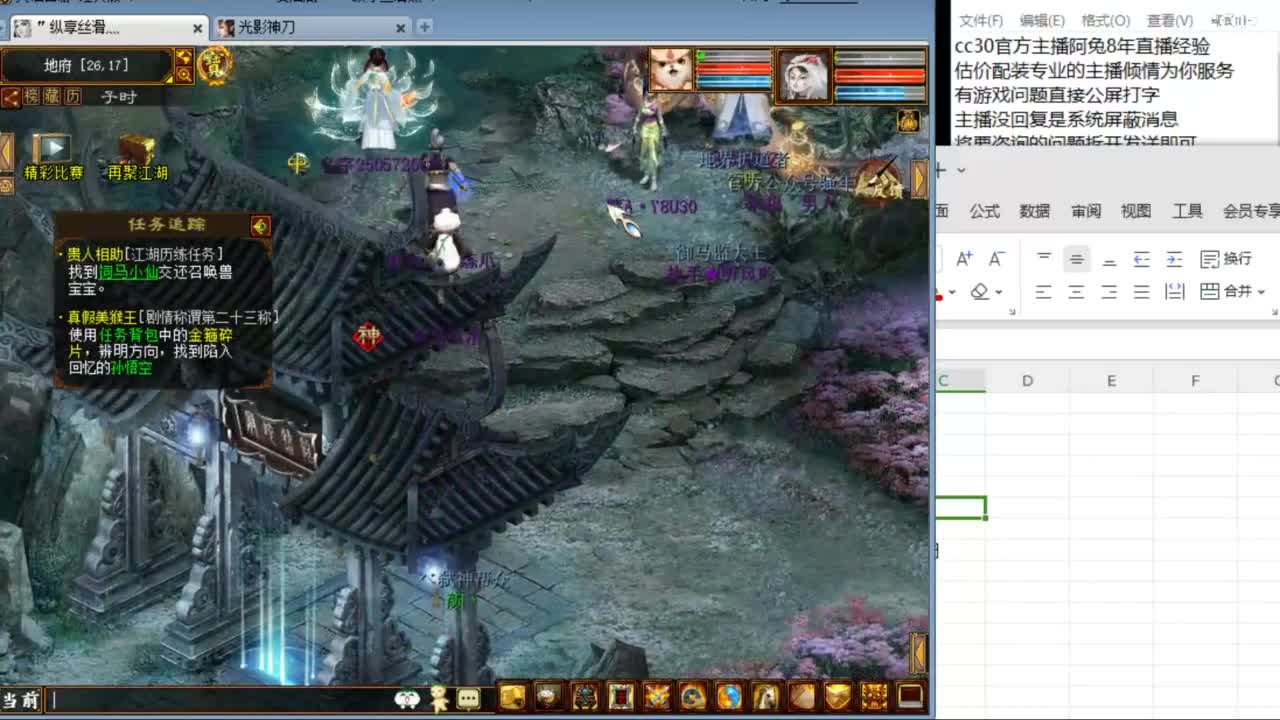Open the red screen system icon
The height and width of the screenshot is (720, 1280).
910,696
